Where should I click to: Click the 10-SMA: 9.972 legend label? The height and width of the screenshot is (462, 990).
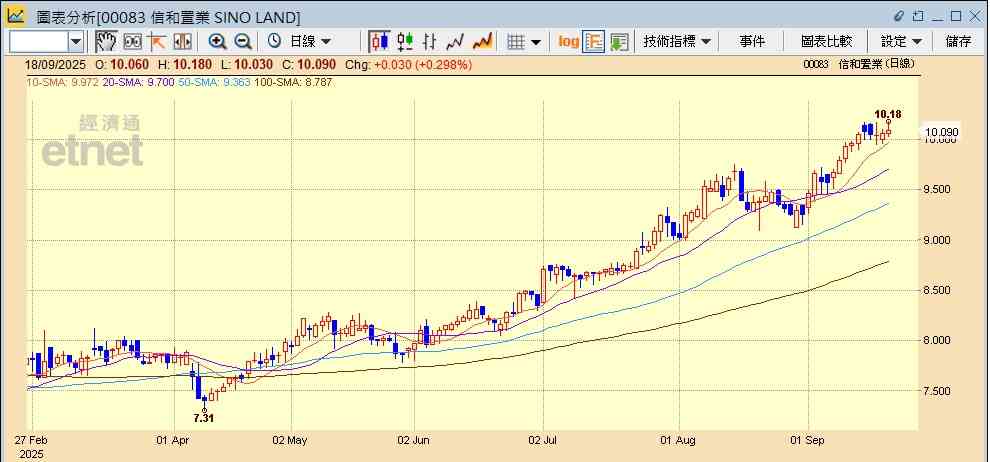coord(63,82)
